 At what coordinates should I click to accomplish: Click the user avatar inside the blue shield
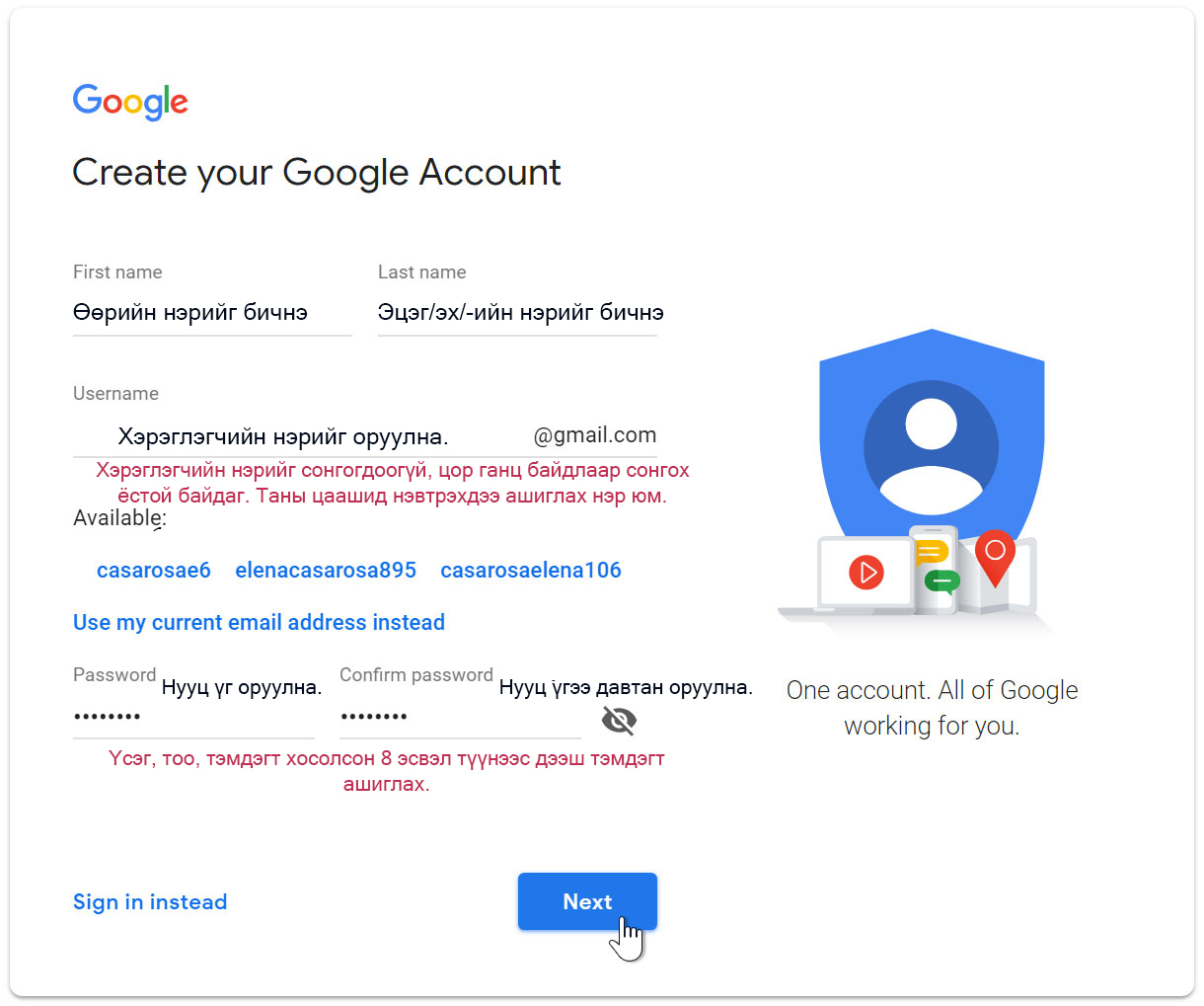coord(931,447)
